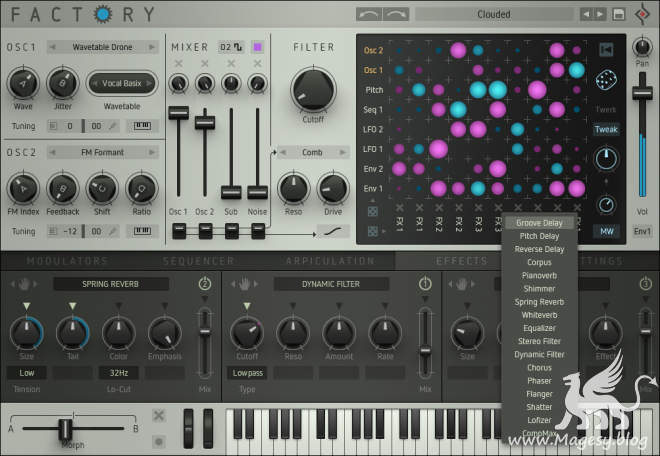This screenshot has height=456, width=660.
Task: Click OSC 2 tuning -12 value field
Action: point(69,231)
